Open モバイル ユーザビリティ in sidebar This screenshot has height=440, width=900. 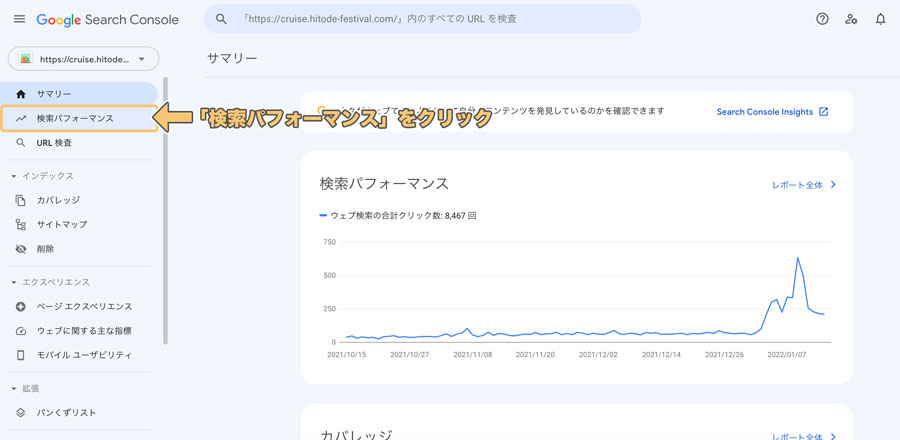[79, 355]
